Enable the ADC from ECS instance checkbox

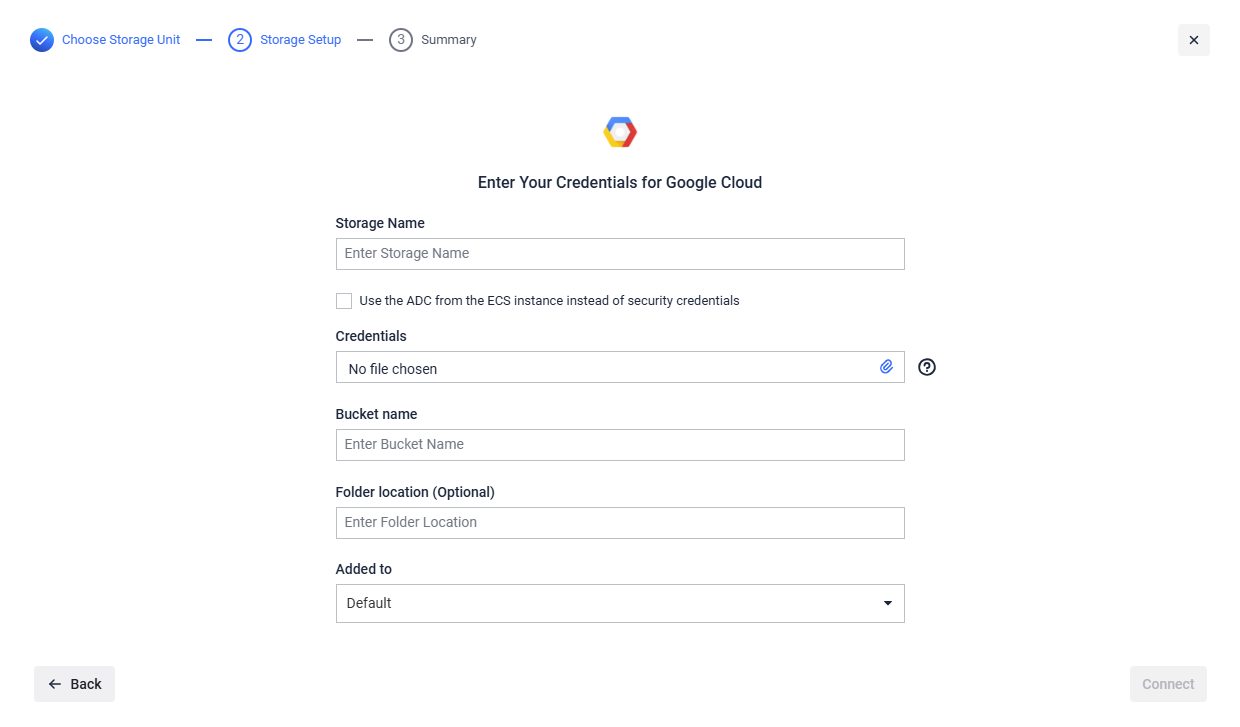point(344,301)
